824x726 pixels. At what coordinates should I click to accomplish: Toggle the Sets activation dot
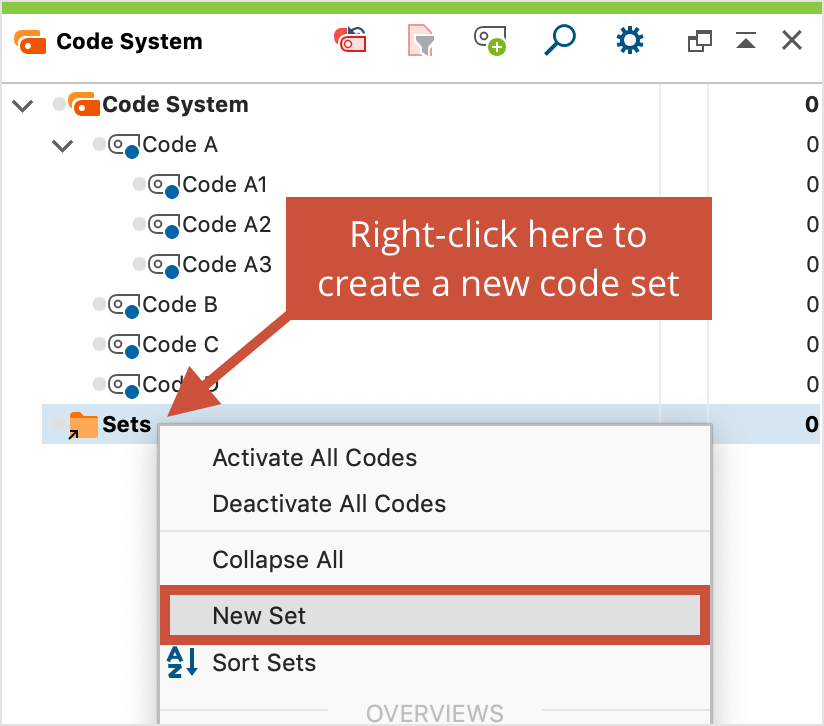coord(59,423)
